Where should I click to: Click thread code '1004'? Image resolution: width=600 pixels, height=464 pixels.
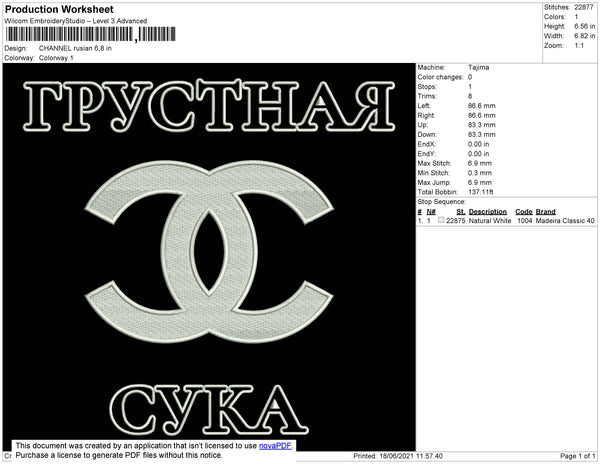click(x=525, y=221)
